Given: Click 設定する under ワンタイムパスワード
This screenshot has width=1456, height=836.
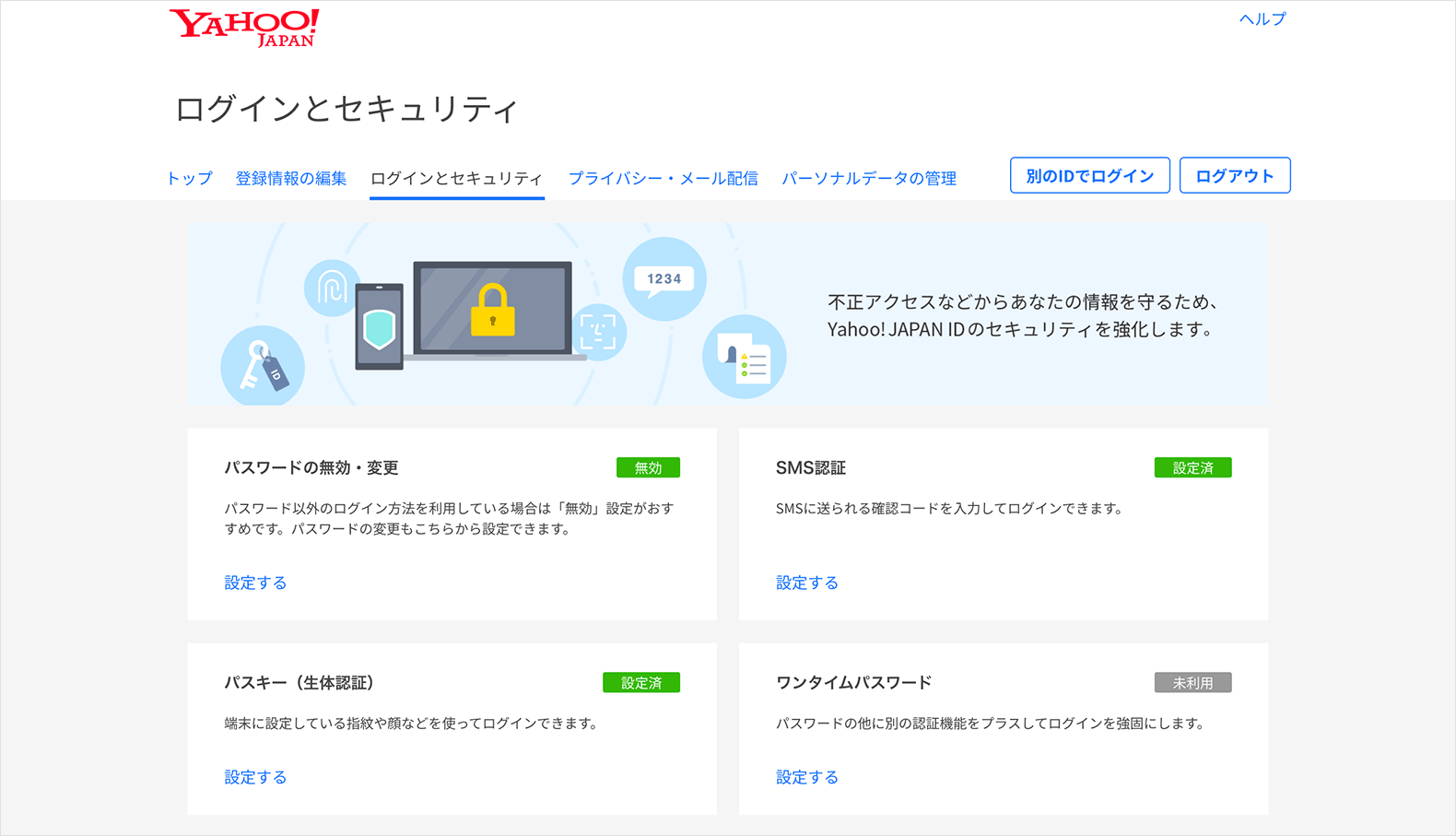Looking at the screenshot, I should [807, 777].
